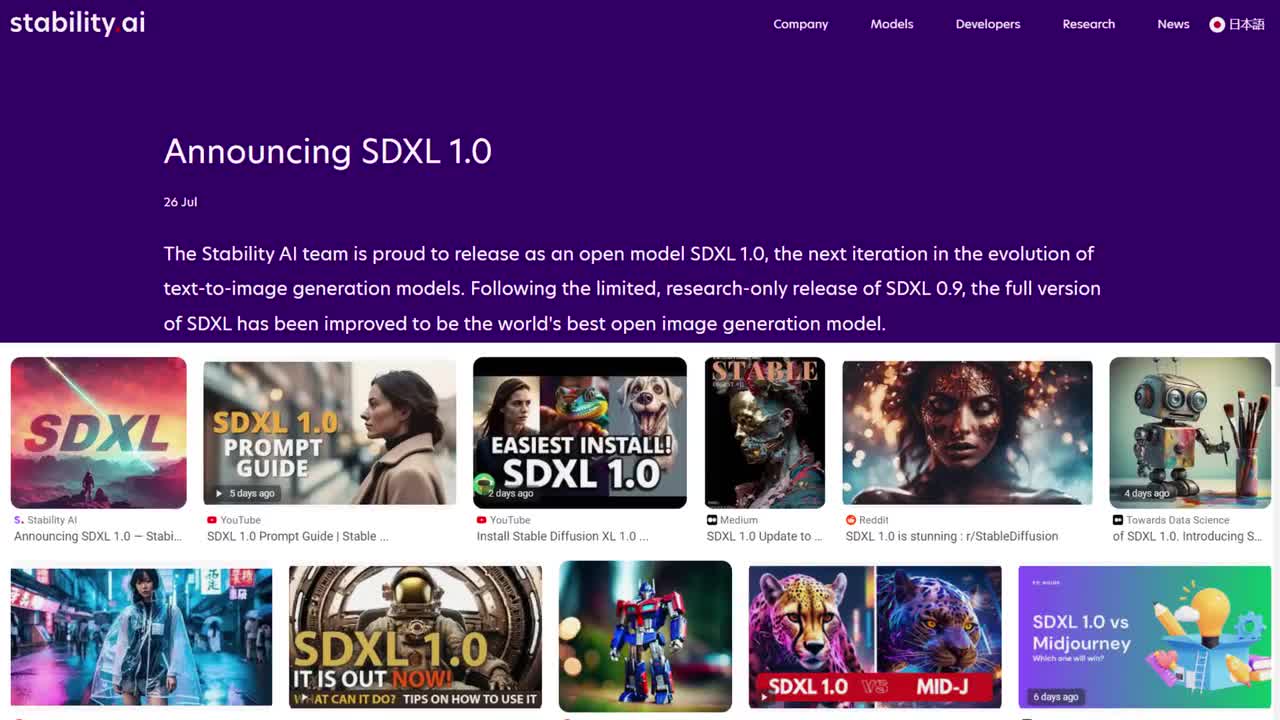Click the '26 Jul' date text
1280x720 pixels.
[181, 202]
